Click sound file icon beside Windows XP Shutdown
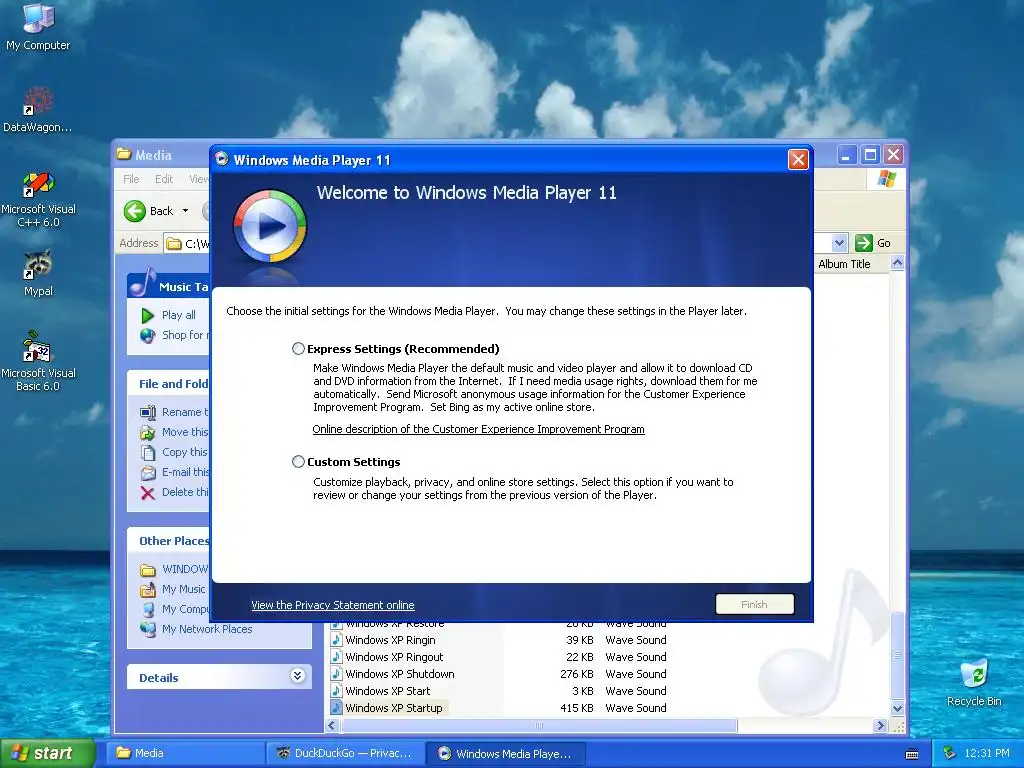1024x768 pixels. (x=336, y=674)
